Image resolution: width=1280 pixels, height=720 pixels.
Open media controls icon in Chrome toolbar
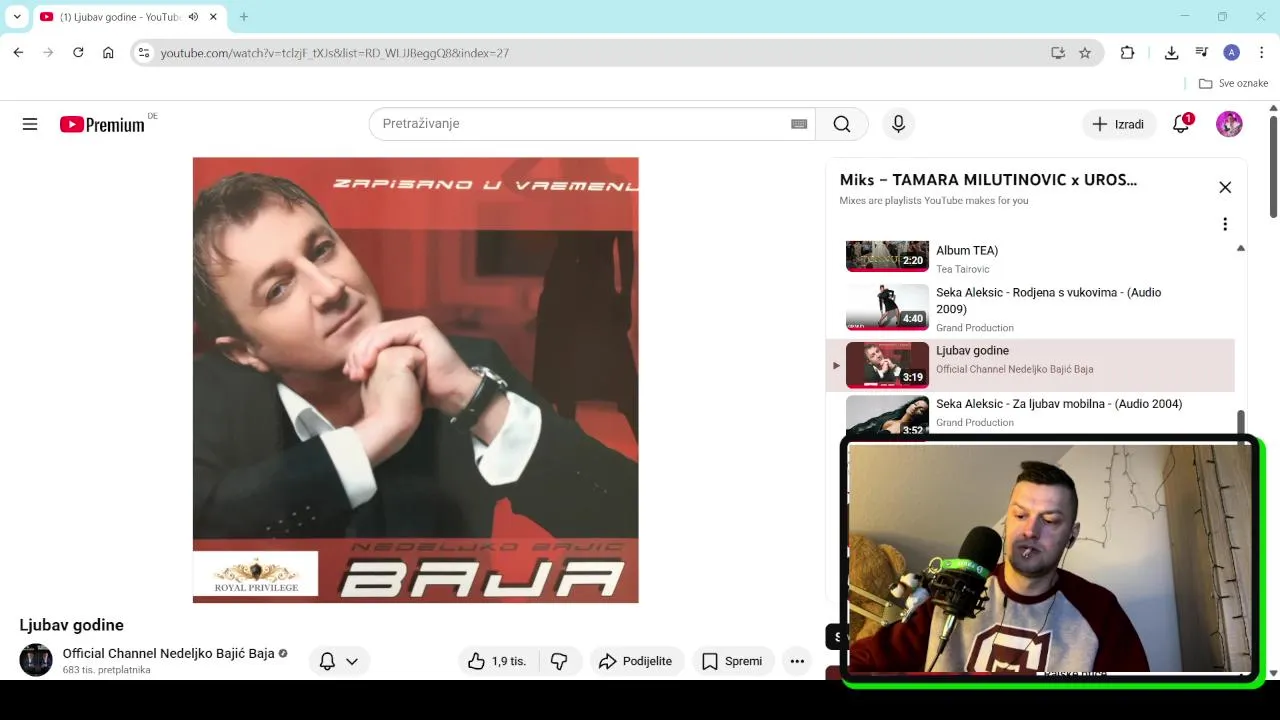[1201, 53]
